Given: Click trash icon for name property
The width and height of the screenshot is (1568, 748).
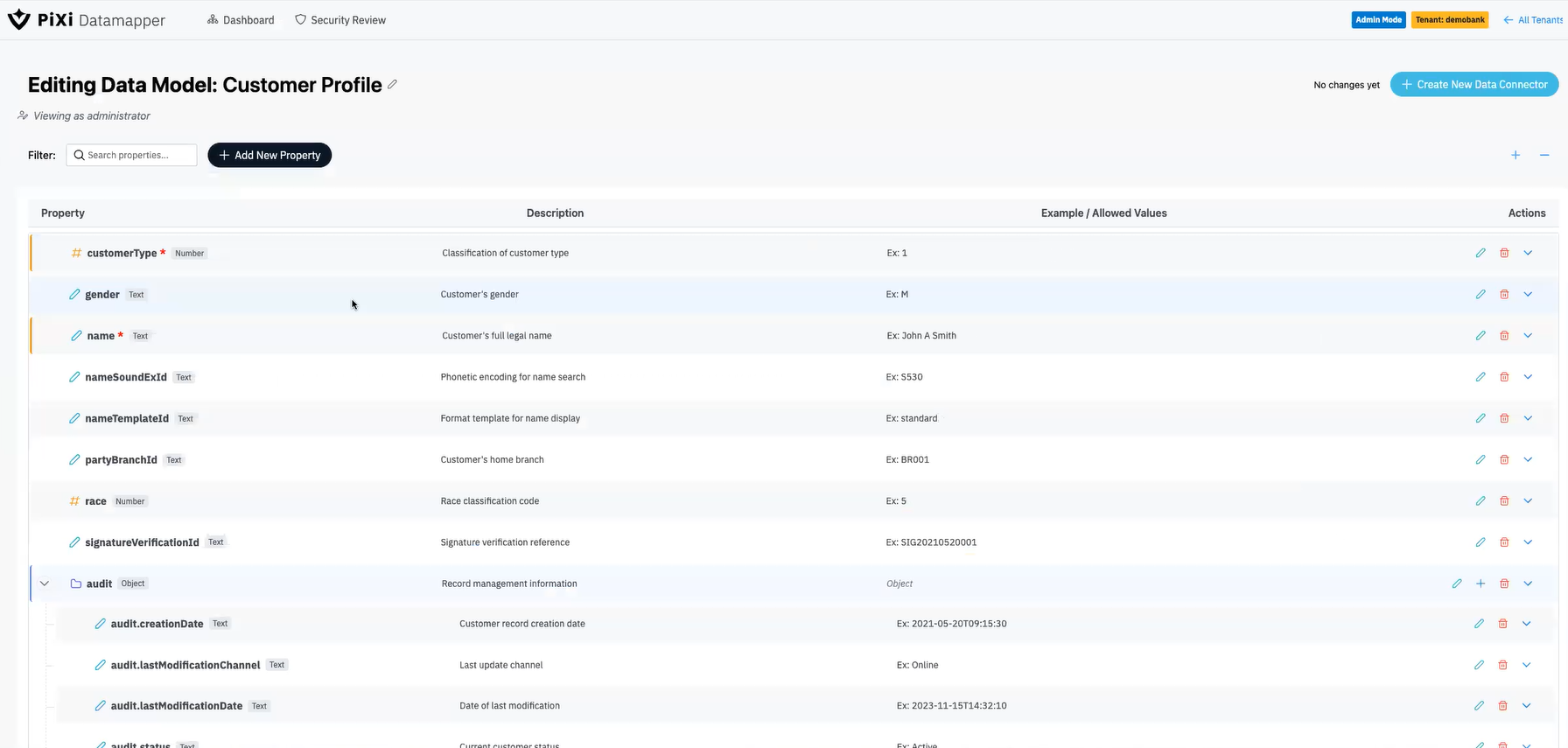Looking at the screenshot, I should coord(1504,335).
